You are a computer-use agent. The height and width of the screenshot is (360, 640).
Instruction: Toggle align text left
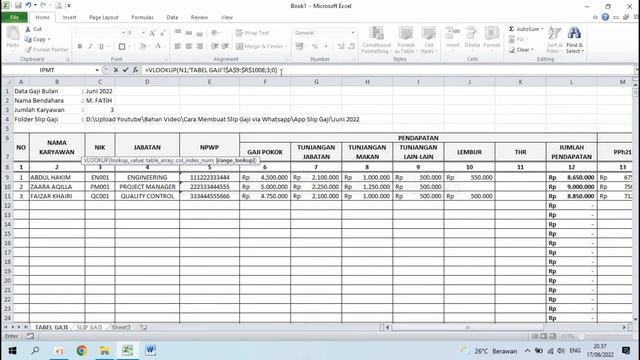178,47
